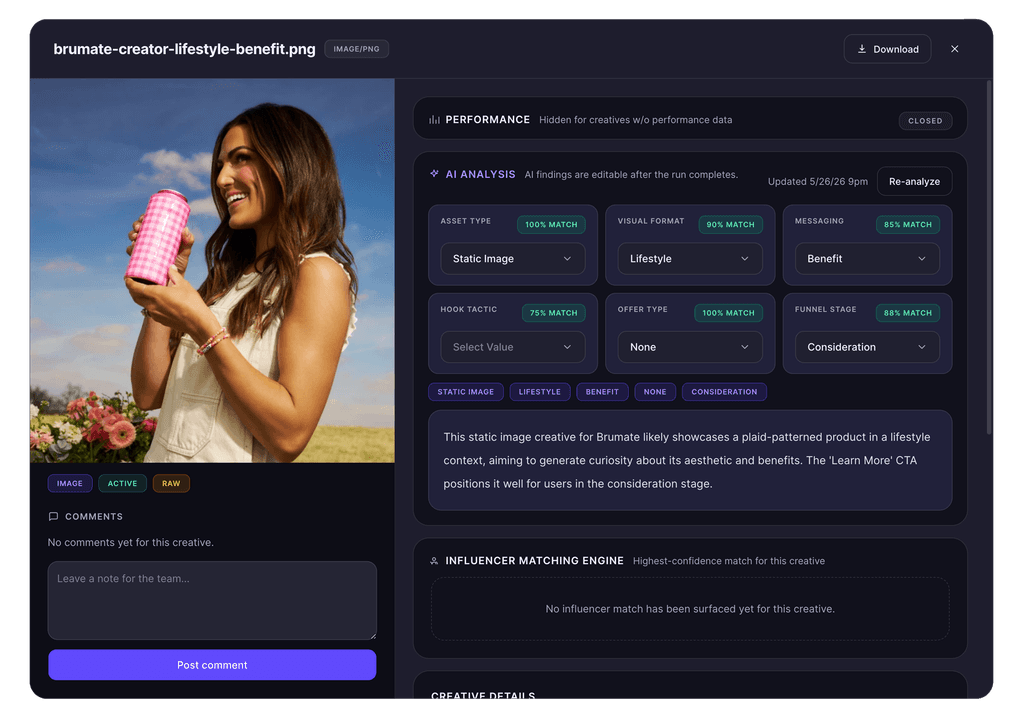Open the Hook Tactic Select Value dropdown

point(513,347)
